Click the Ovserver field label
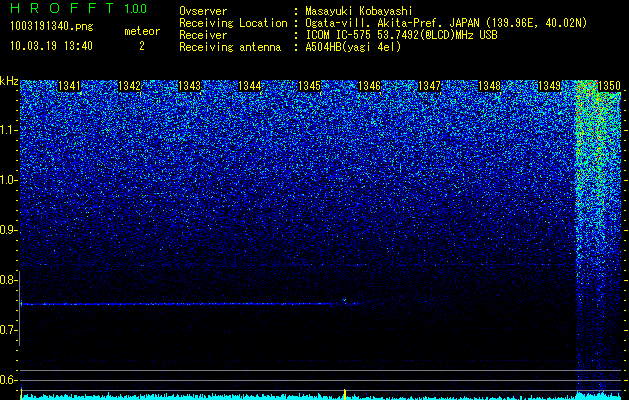Image resolution: width=629 pixels, height=400 pixels. pyautogui.click(x=203, y=11)
